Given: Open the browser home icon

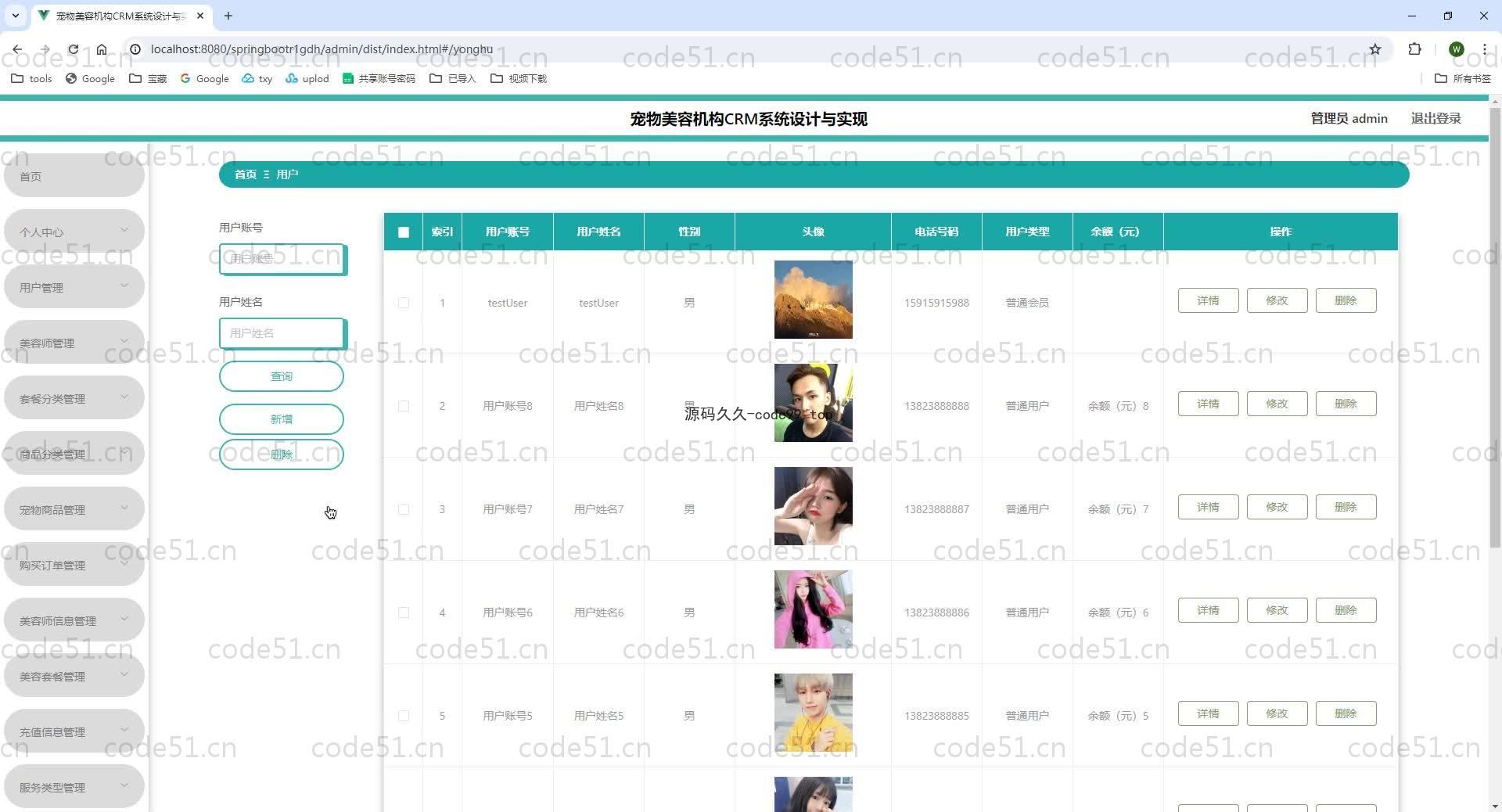Looking at the screenshot, I should coord(102,49).
